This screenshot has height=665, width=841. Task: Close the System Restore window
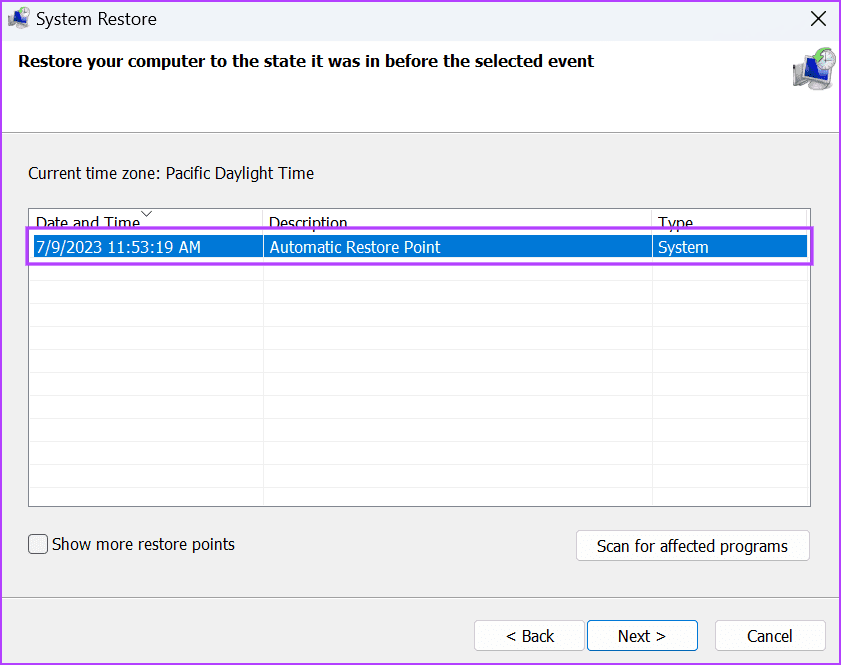click(818, 18)
